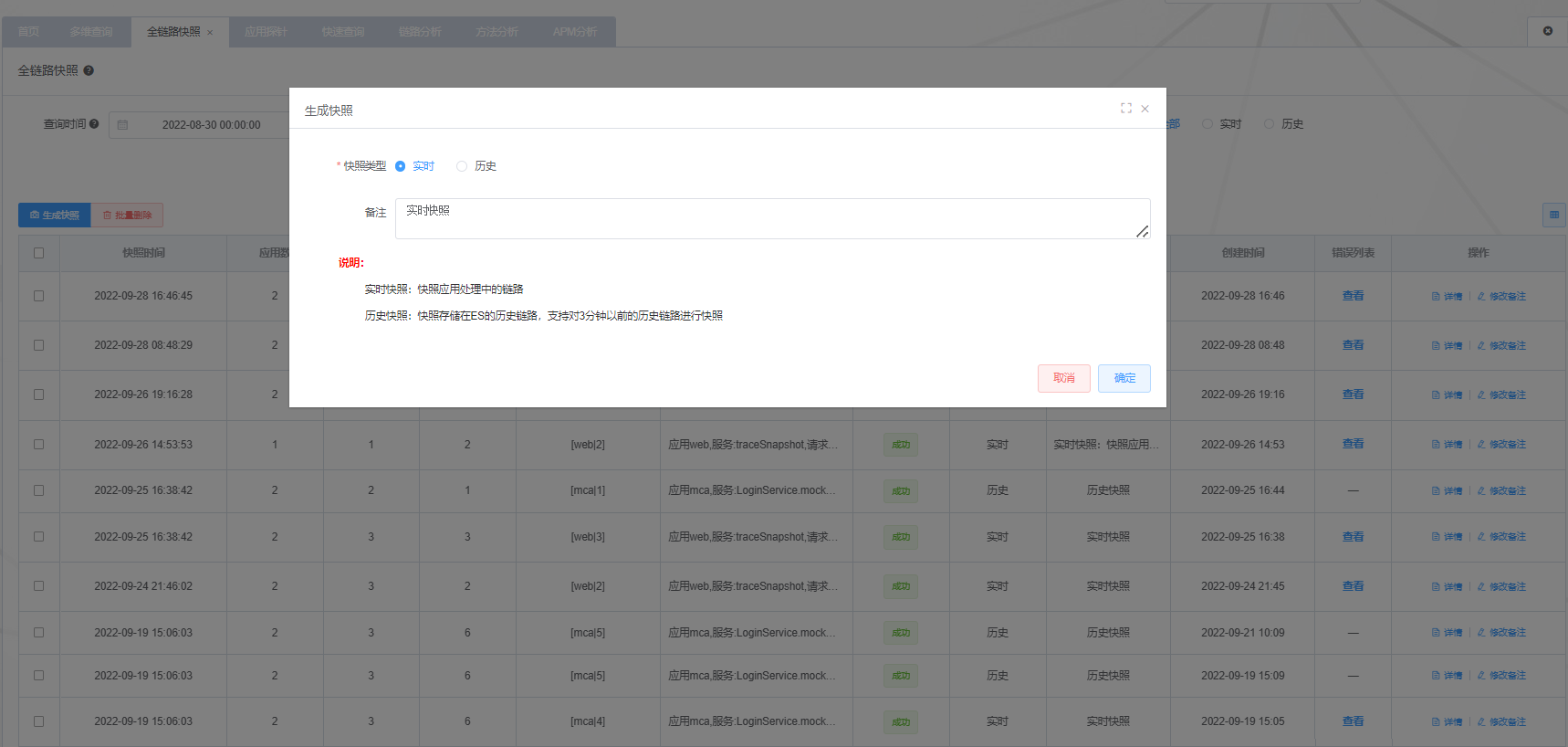1568x747 pixels.
Task: Toggle select-all checkbox in table header
Action: [38, 253]
